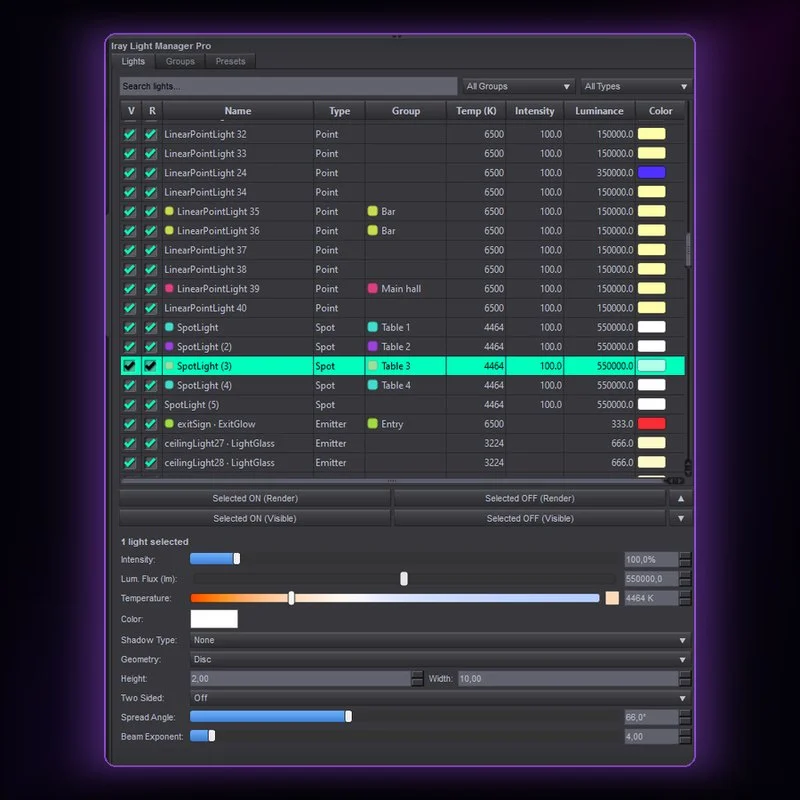800x800 pixels.
Task: Toggle visibility checkbox for SpotLight (5)
Action: [x=130, y=405]
